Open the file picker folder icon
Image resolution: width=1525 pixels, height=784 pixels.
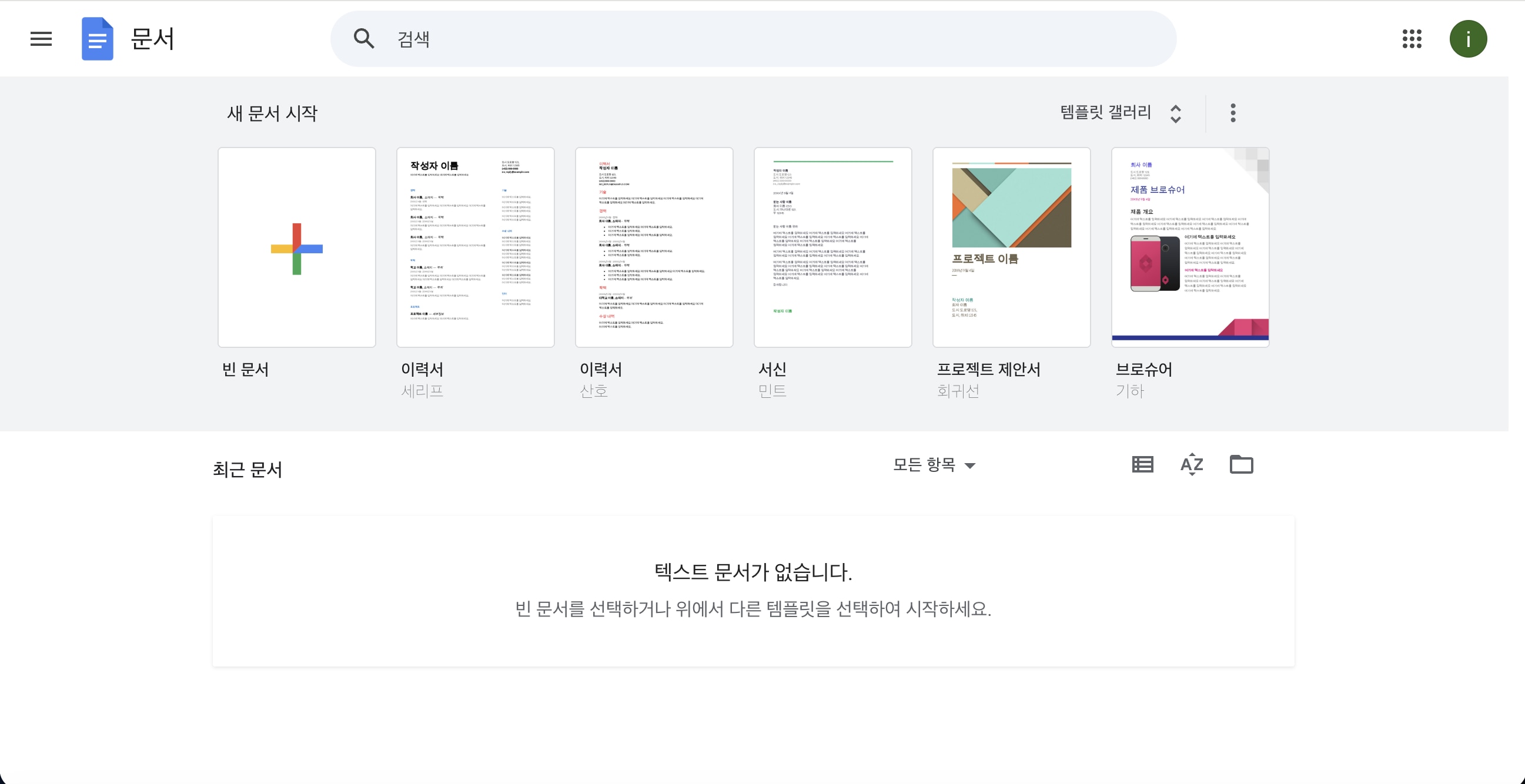point(1241,464)
